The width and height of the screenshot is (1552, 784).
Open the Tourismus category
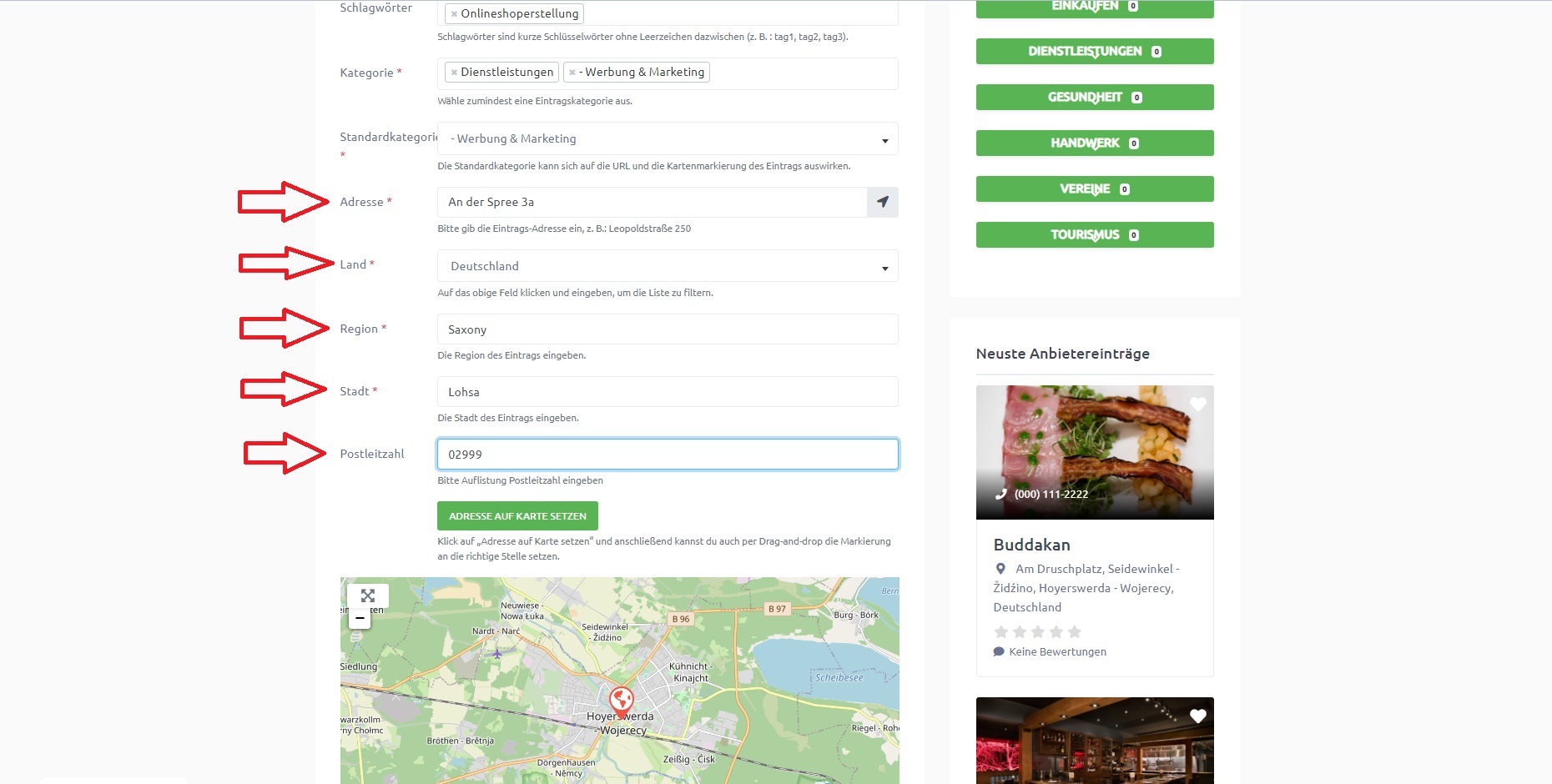(1094, 235)
